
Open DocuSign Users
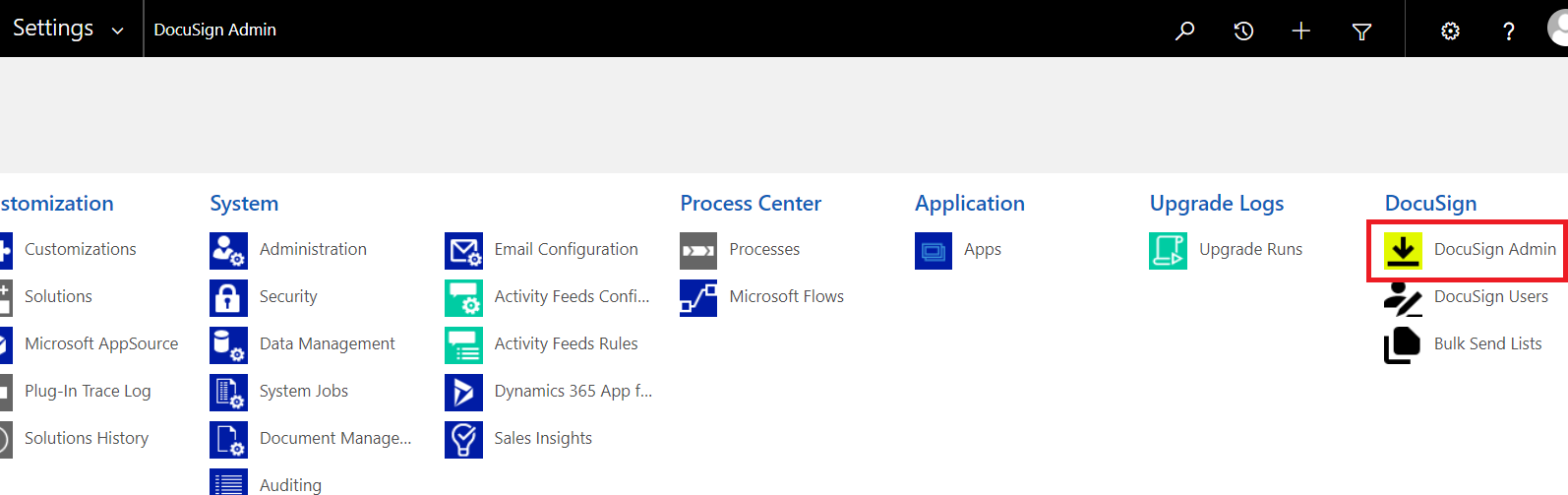(1490, 296)
